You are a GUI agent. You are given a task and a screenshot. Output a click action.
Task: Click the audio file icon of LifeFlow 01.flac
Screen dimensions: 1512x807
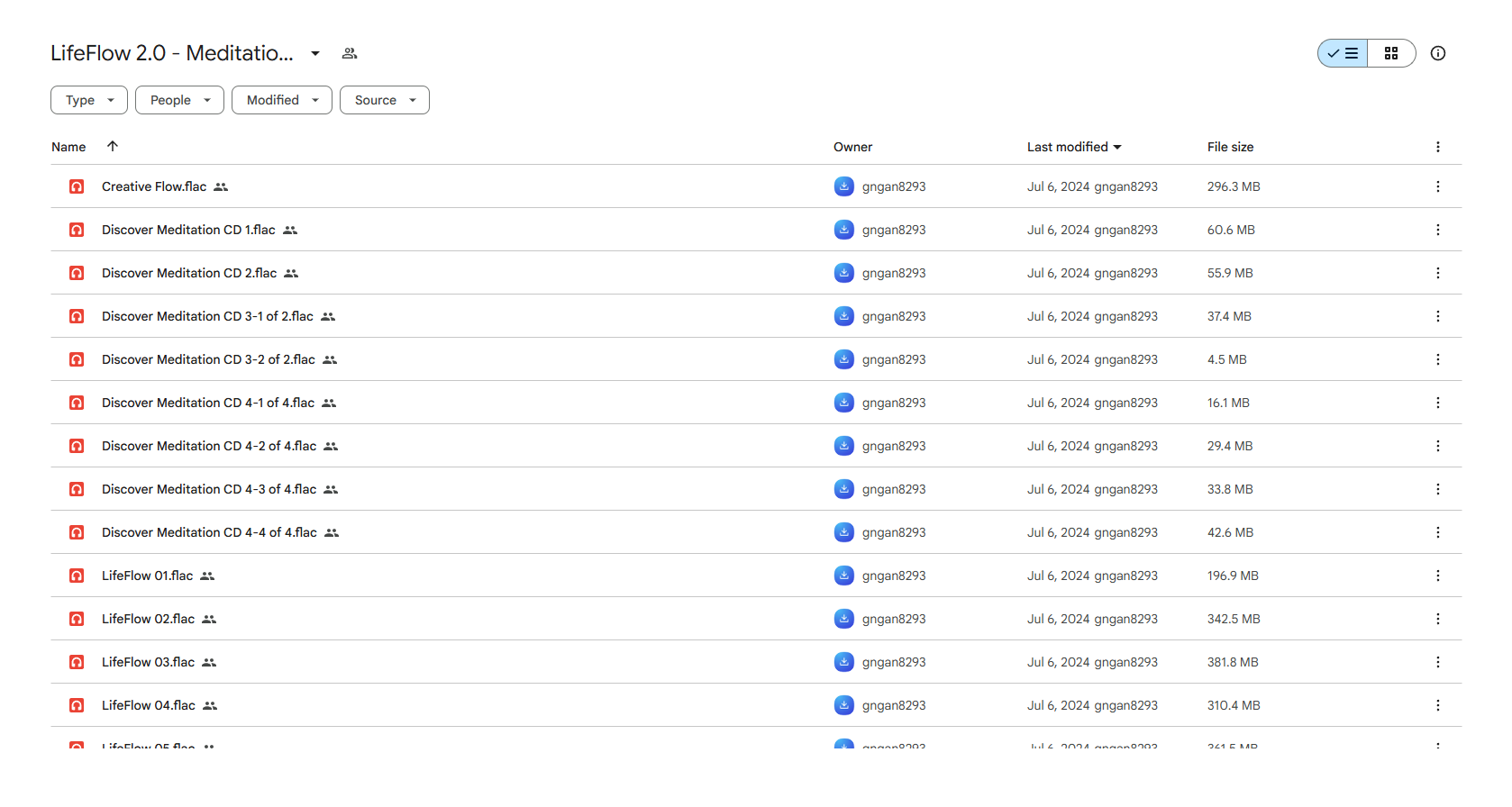pyautogui.click(x=77, y=576)
